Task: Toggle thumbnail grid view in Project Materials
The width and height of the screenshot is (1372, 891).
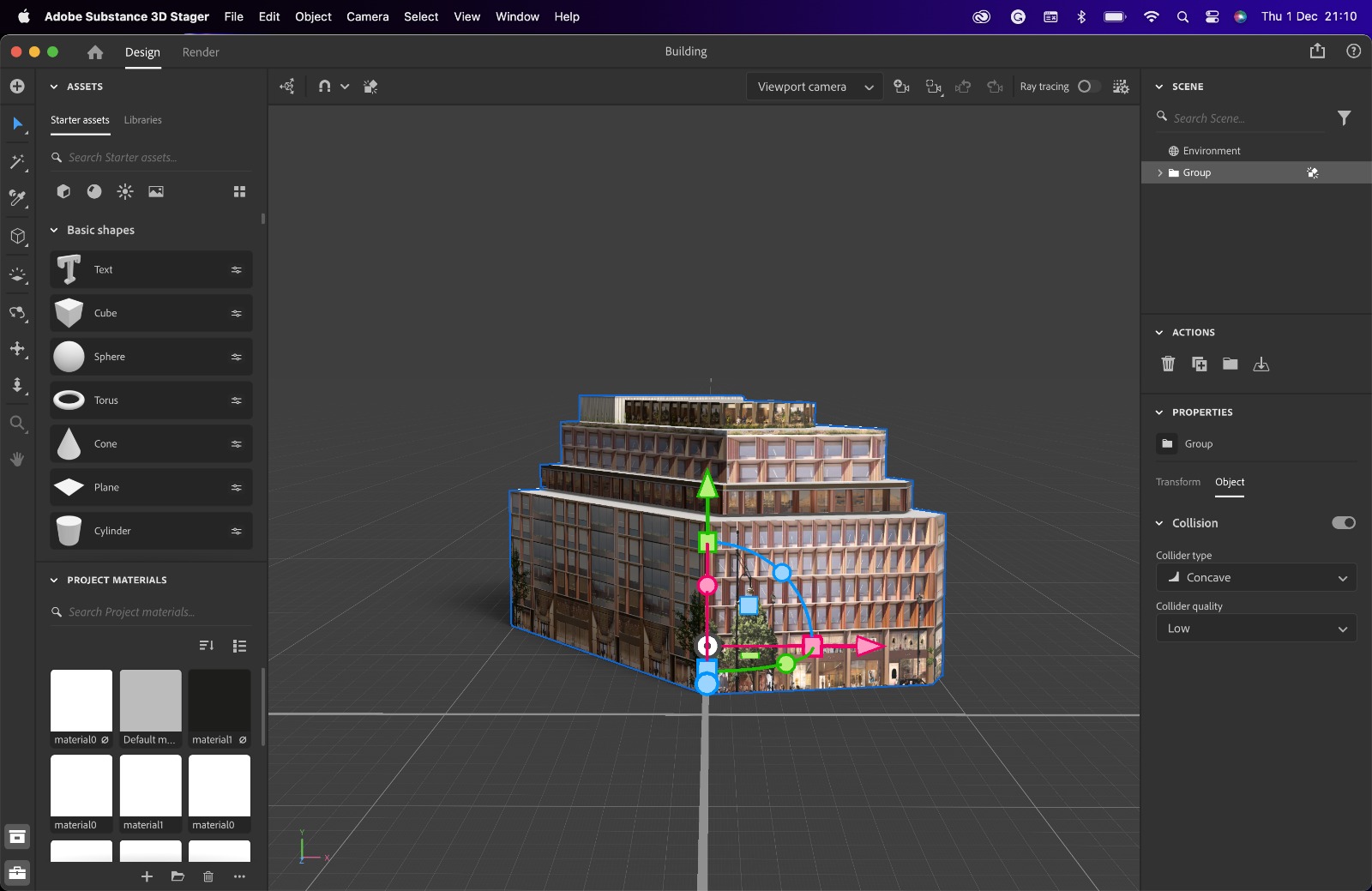Action: (239, 646)
